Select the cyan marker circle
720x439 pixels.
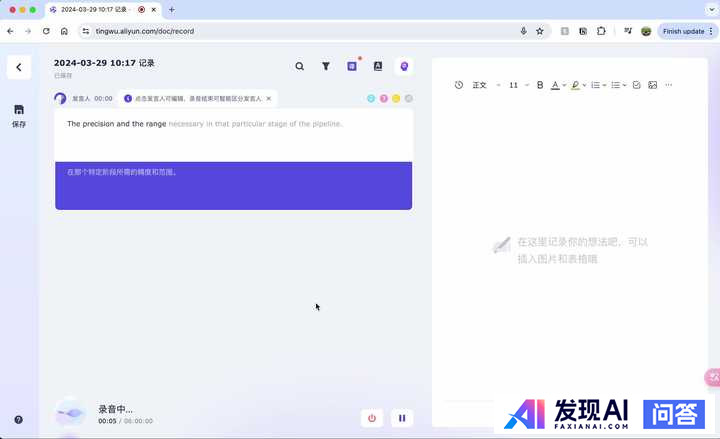(x=371, y=98)
